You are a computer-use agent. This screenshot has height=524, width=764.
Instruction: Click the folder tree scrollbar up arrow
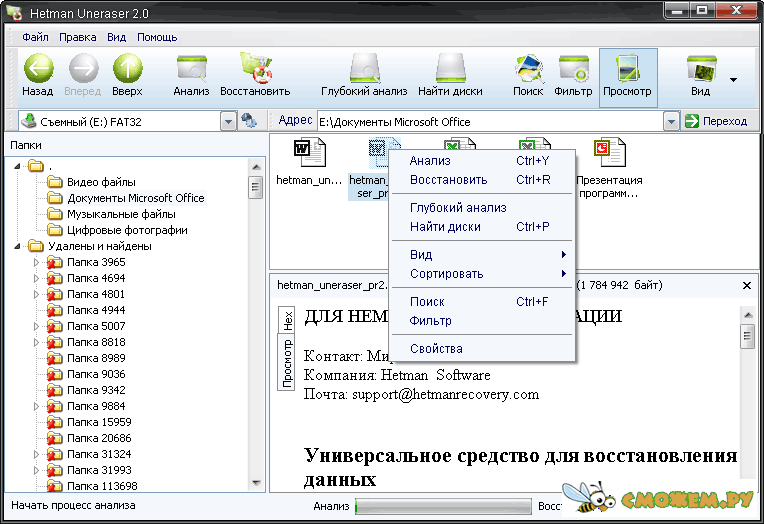(x=256, y=167)
